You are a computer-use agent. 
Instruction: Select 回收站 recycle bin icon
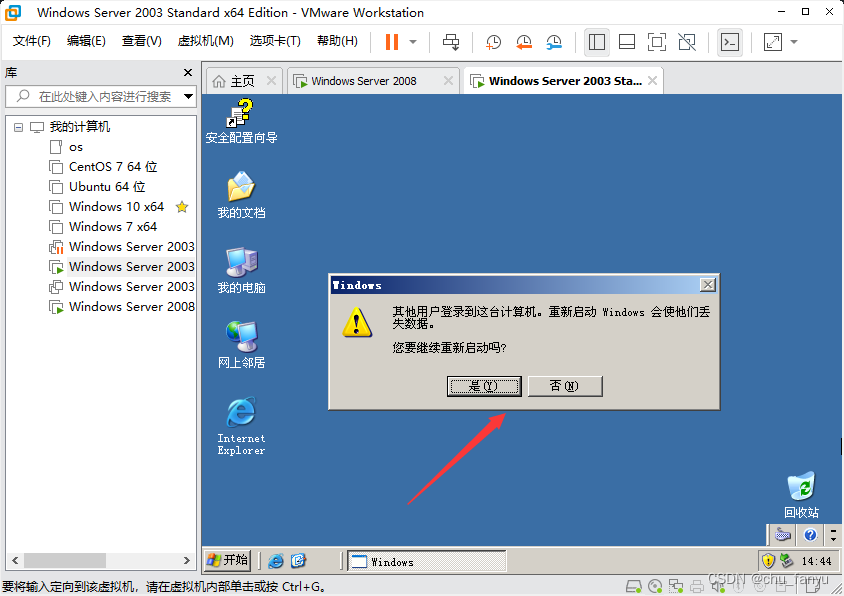[801, 496]
